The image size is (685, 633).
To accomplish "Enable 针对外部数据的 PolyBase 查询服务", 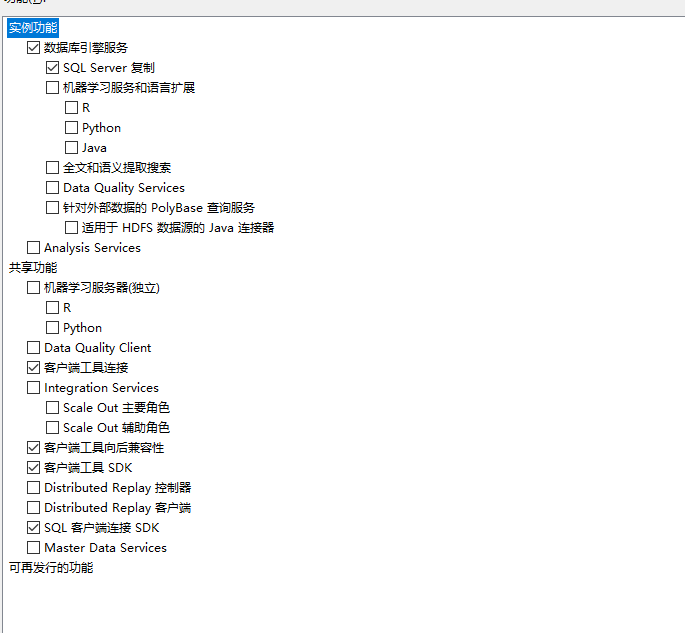I will tap(52, 208).
